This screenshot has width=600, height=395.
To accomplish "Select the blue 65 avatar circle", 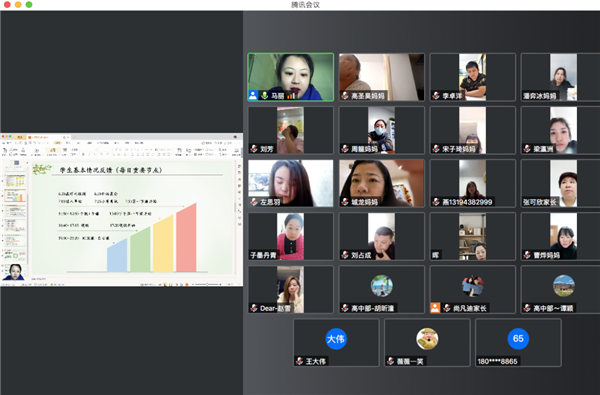I will [x=518, y=339].
